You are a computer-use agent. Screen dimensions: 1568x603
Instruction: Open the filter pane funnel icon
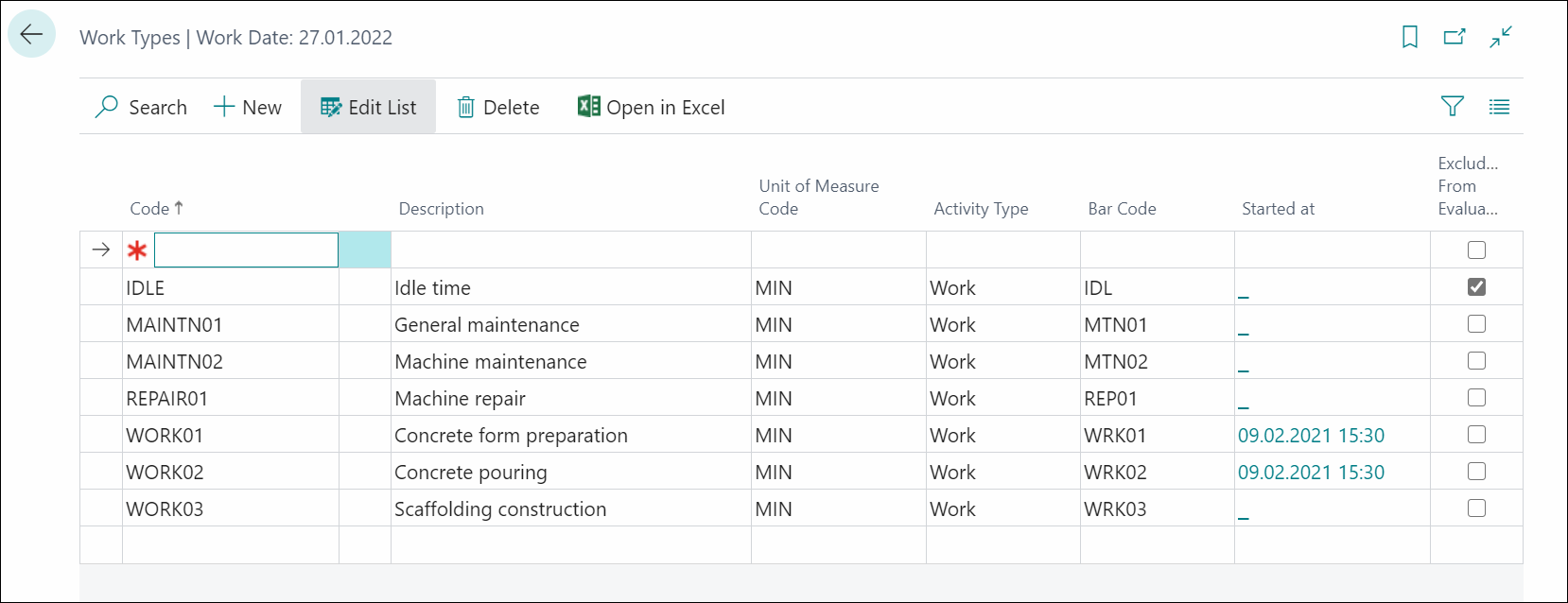point(1453,106)
